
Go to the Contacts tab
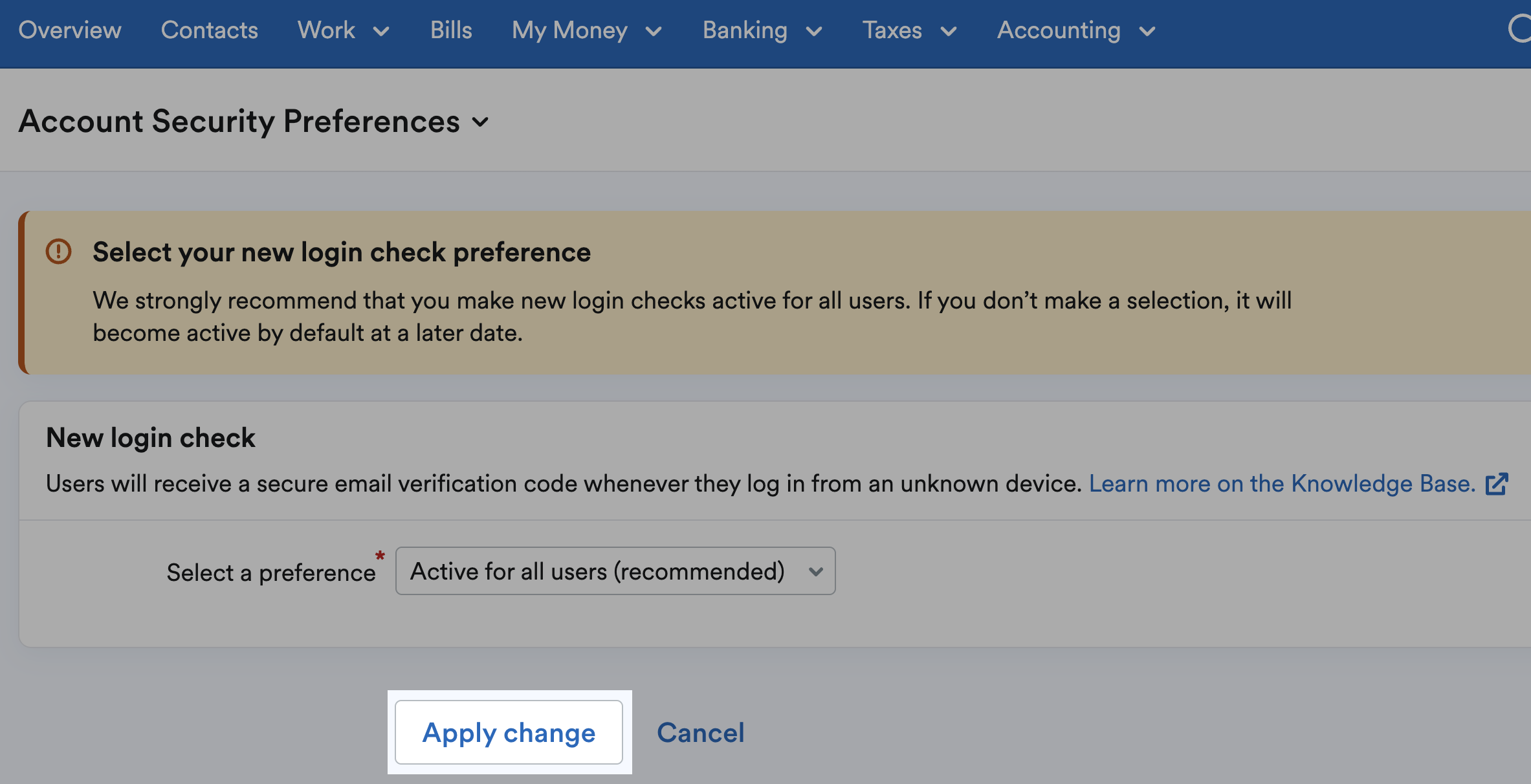[209, 30]
